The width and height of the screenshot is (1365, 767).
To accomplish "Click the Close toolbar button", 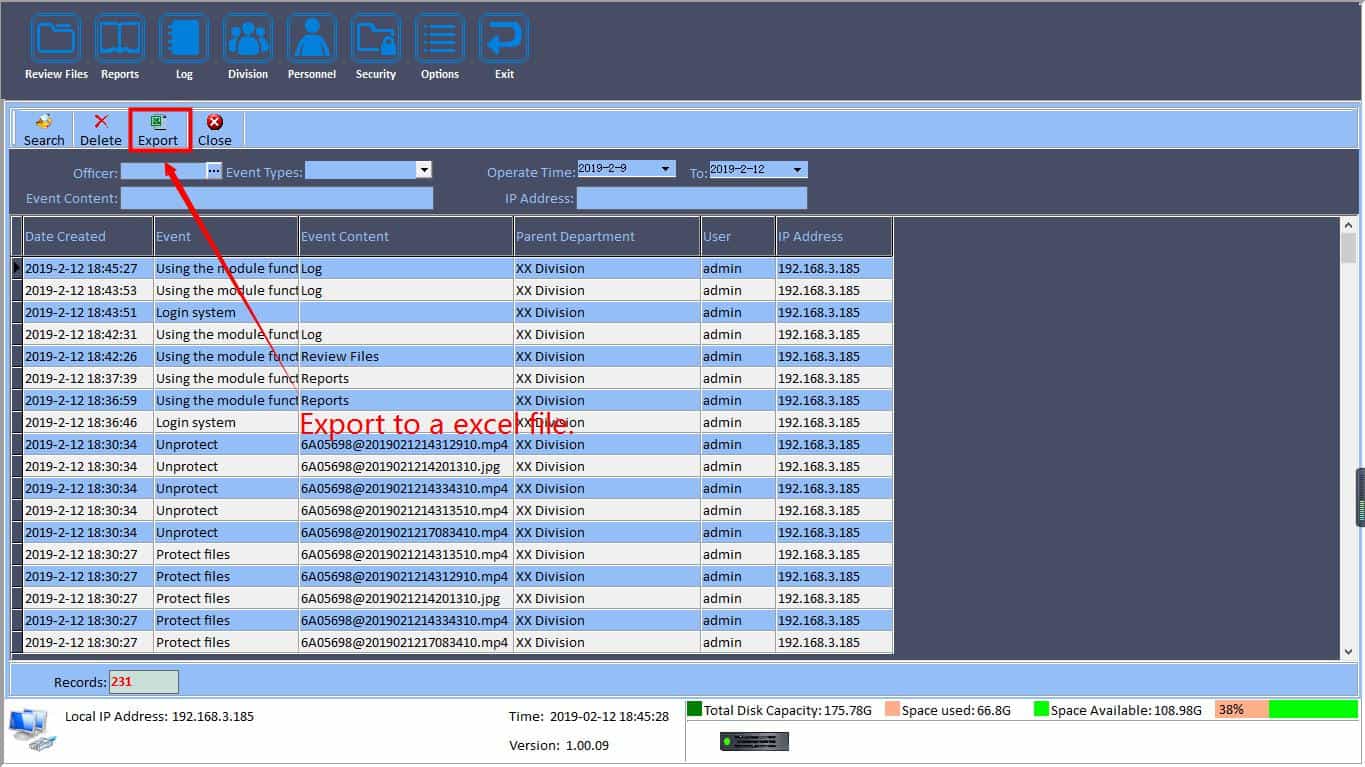I will tap(214, 130).
